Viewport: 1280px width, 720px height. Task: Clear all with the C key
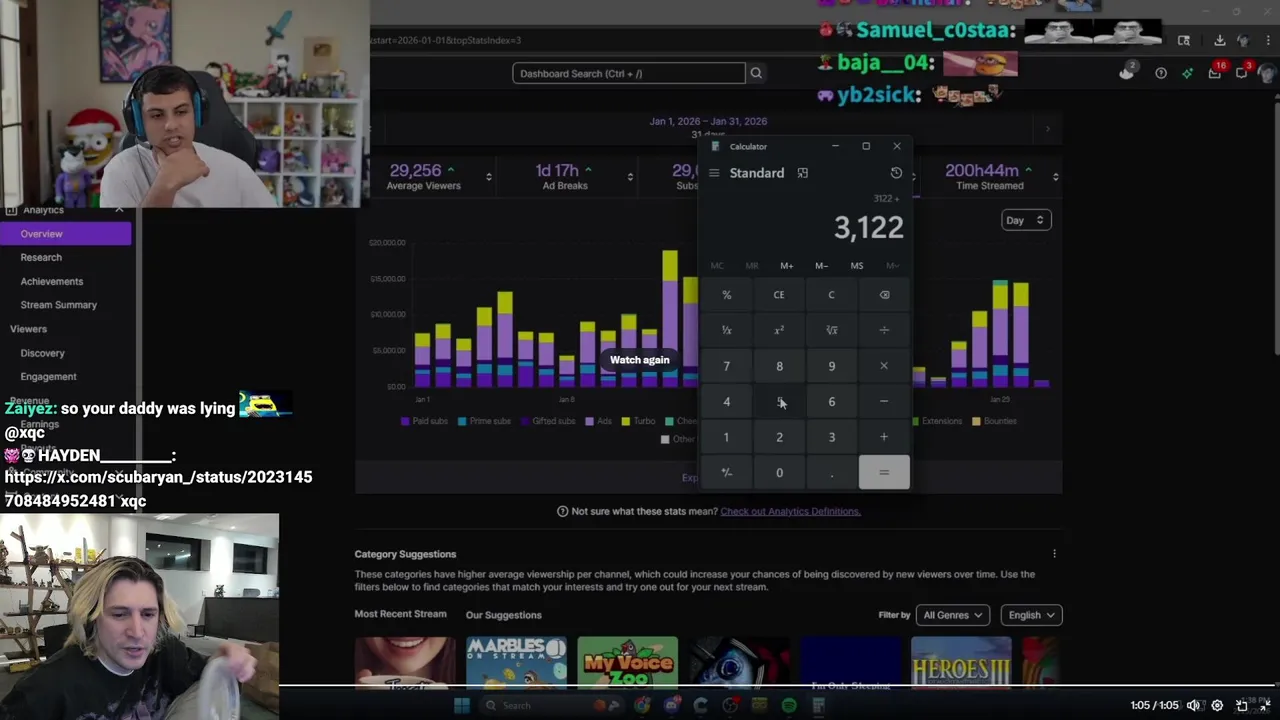831,295
